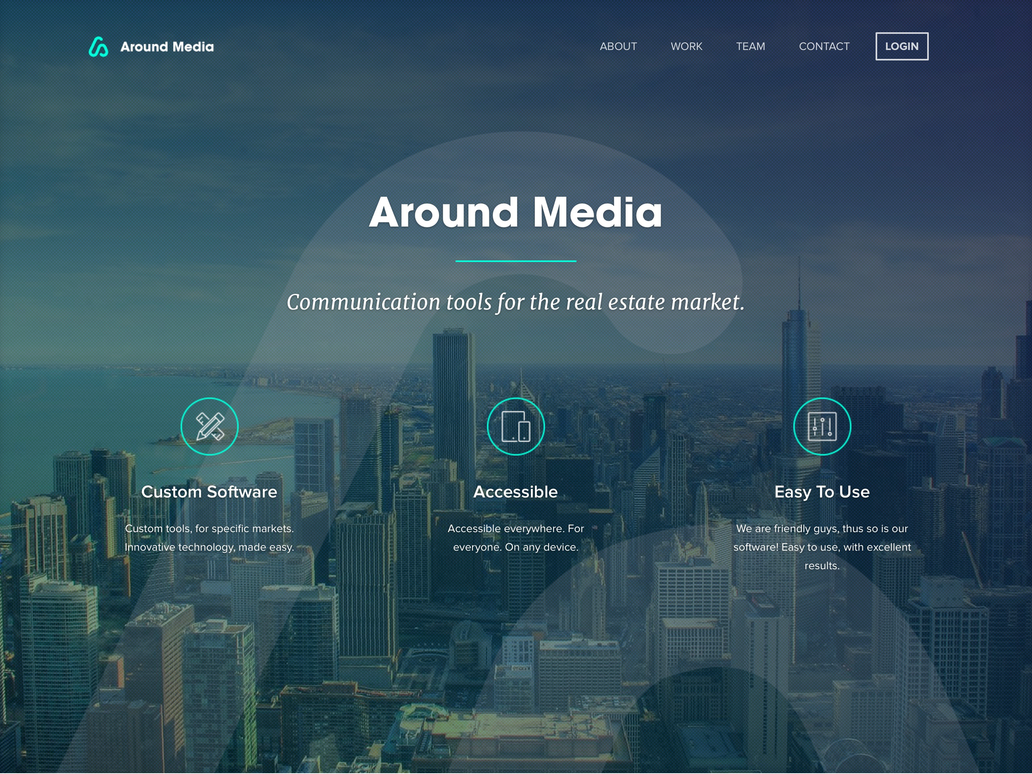Viewport: 1032px width, 774px height.
Task: Click the tagline about communication tools
Action: (515, 302)
